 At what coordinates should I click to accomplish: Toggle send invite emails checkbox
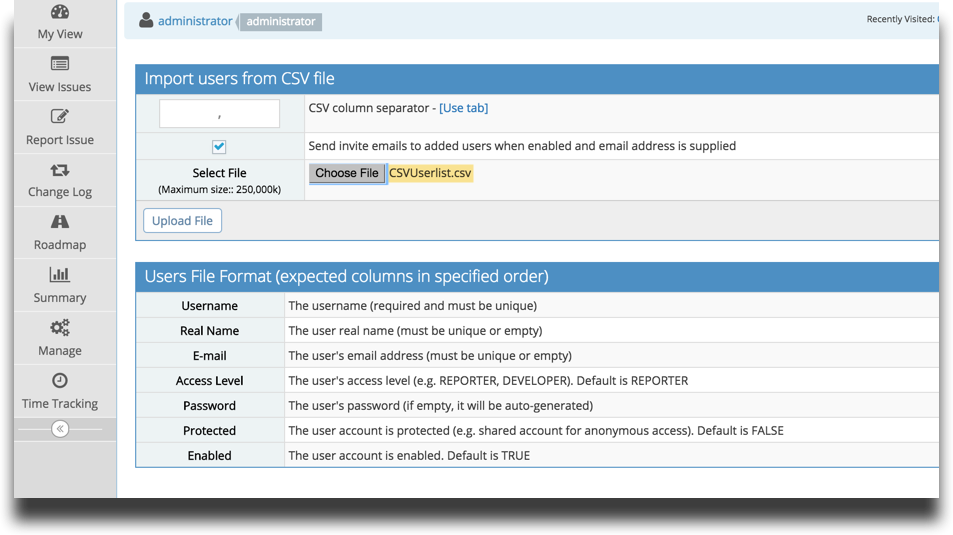click(219, 147)
